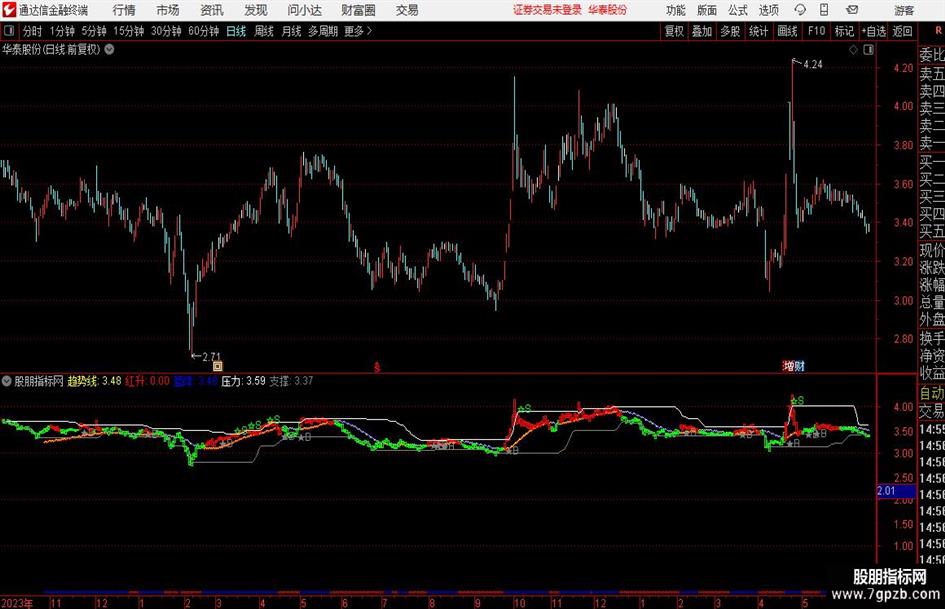
Task: Click the red R label in the right panel
Action: [939, 31]
